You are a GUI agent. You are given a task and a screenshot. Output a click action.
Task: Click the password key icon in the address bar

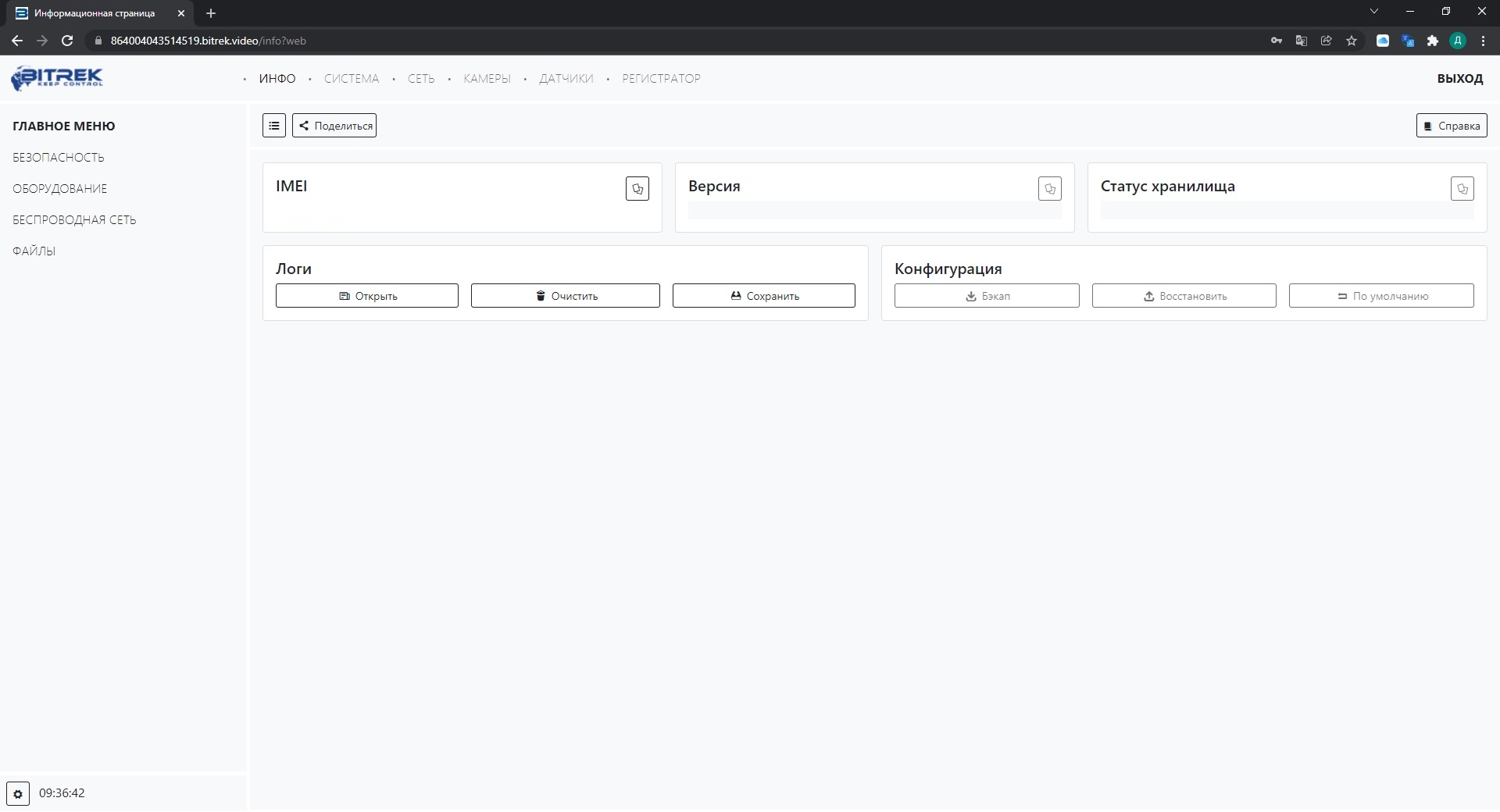pyautogui.click(x=1277, y=41)
